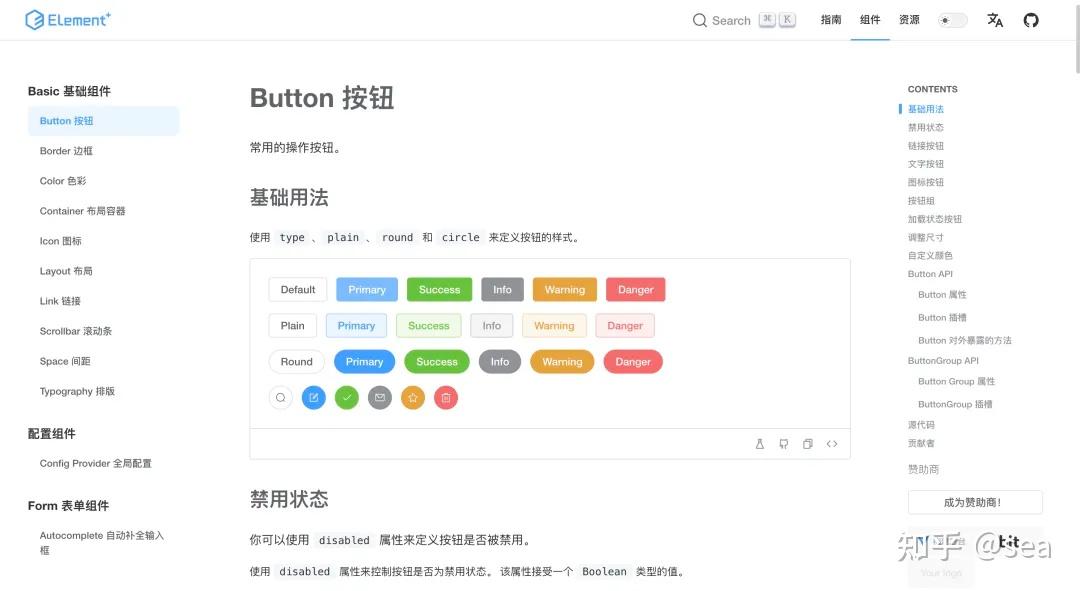Jump to 图标按钮 in contents
1080x591 pixels.
point(926,183)
